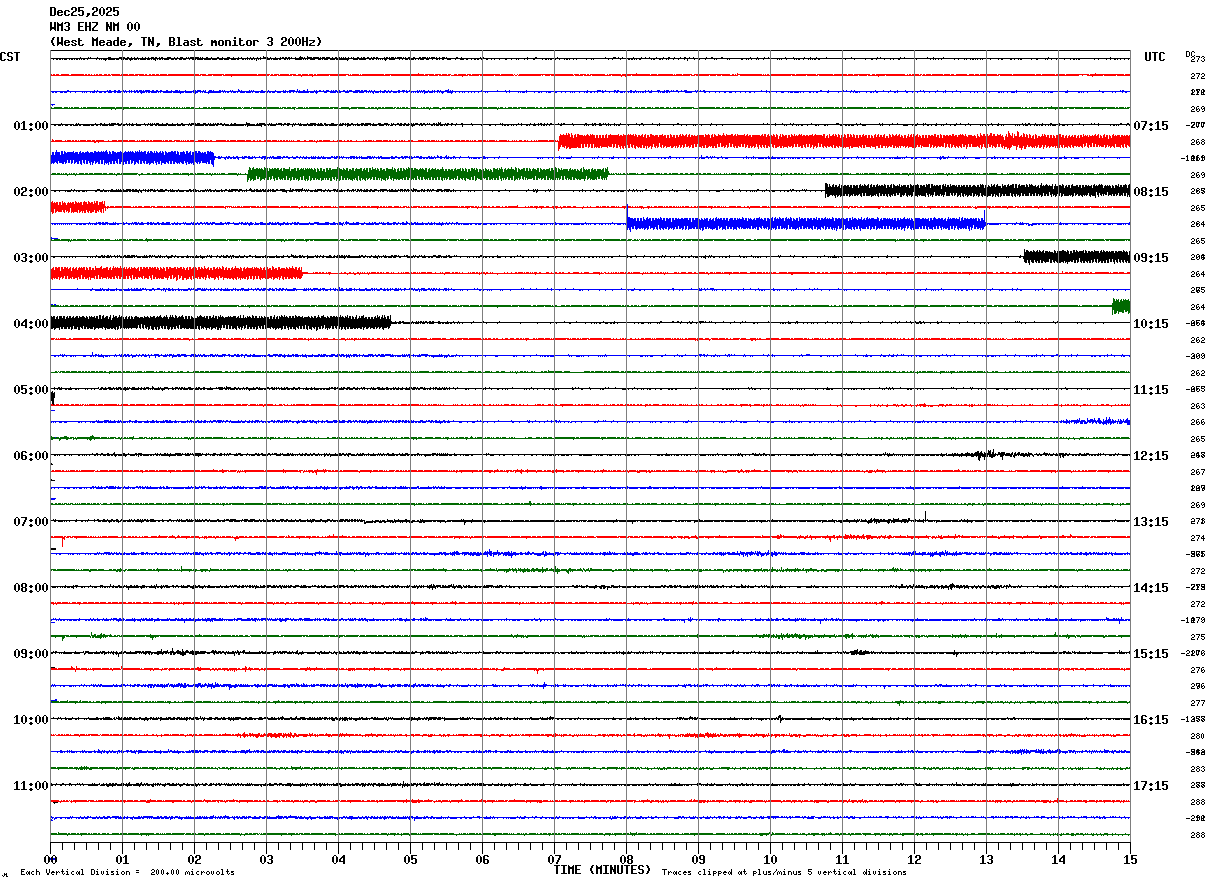Image resolution: width=1210 pixels, height=886 pixels.
Task: Click the UTC time zone label
Action: coord(1155,57)
